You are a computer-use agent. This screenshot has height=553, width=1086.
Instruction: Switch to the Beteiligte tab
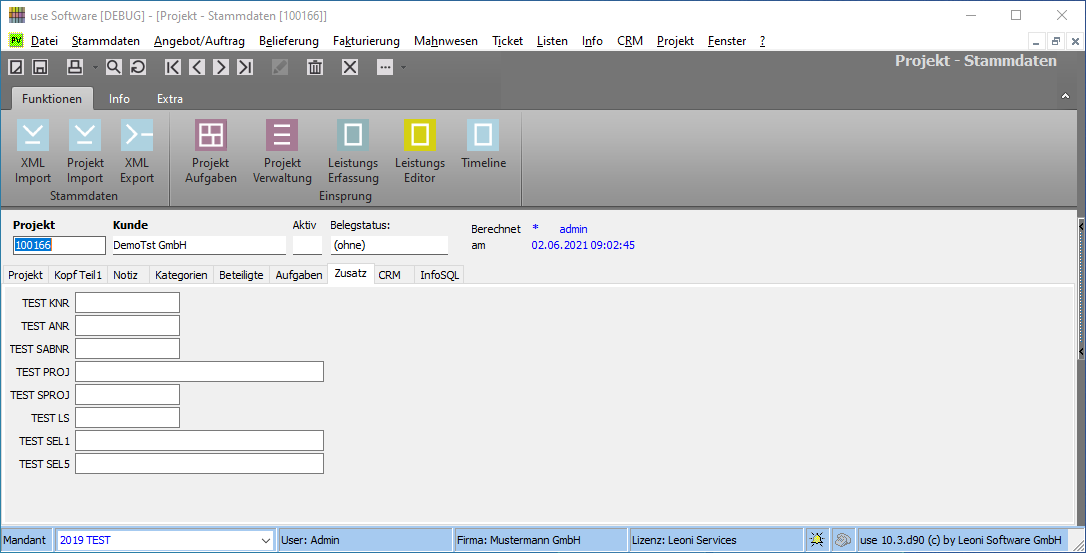[241, 275]
